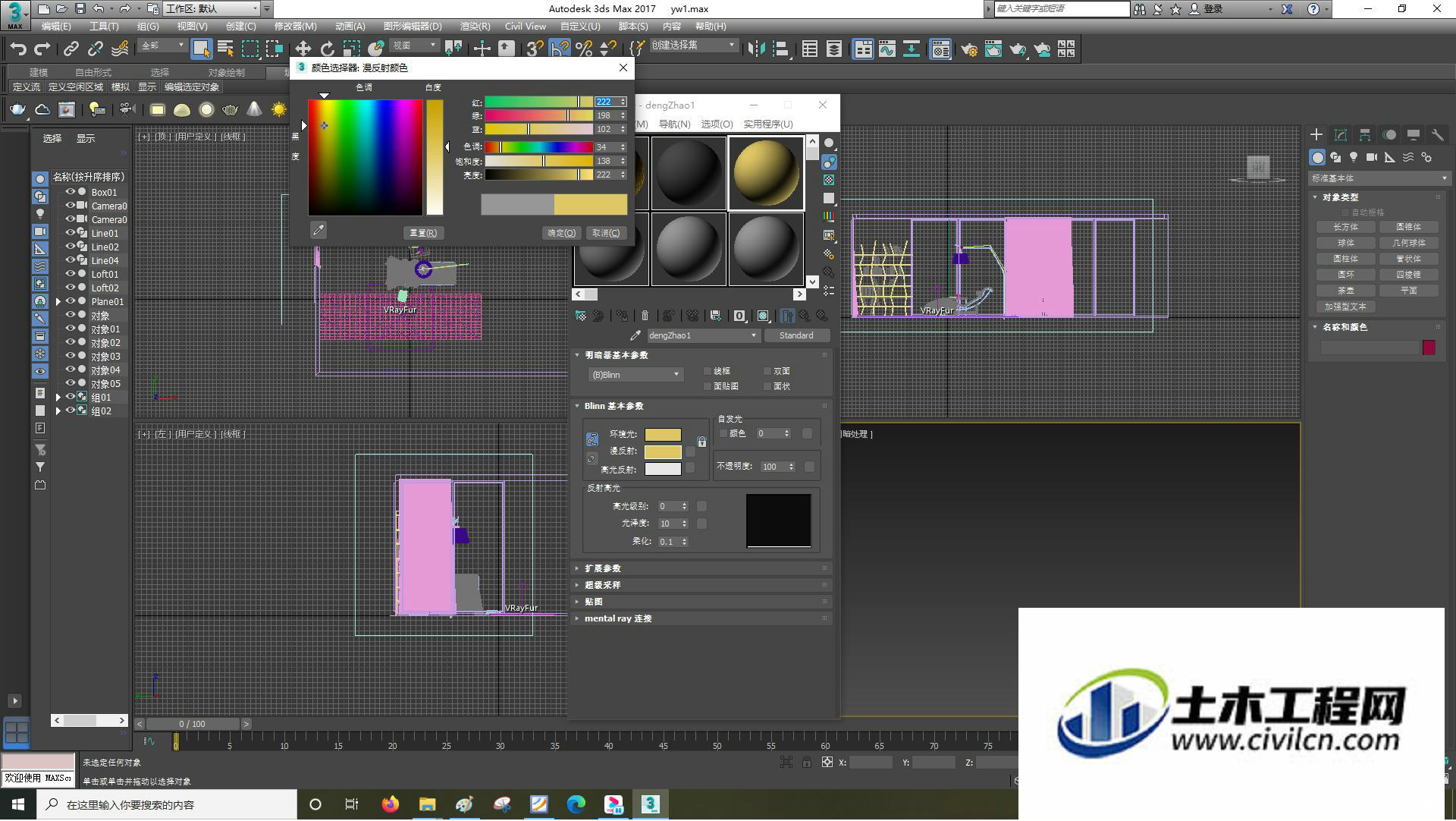The width and height of the screenshot is (1456, 821).
Task: Open the Utilities wrench panel
Action: pos(1437,135)
